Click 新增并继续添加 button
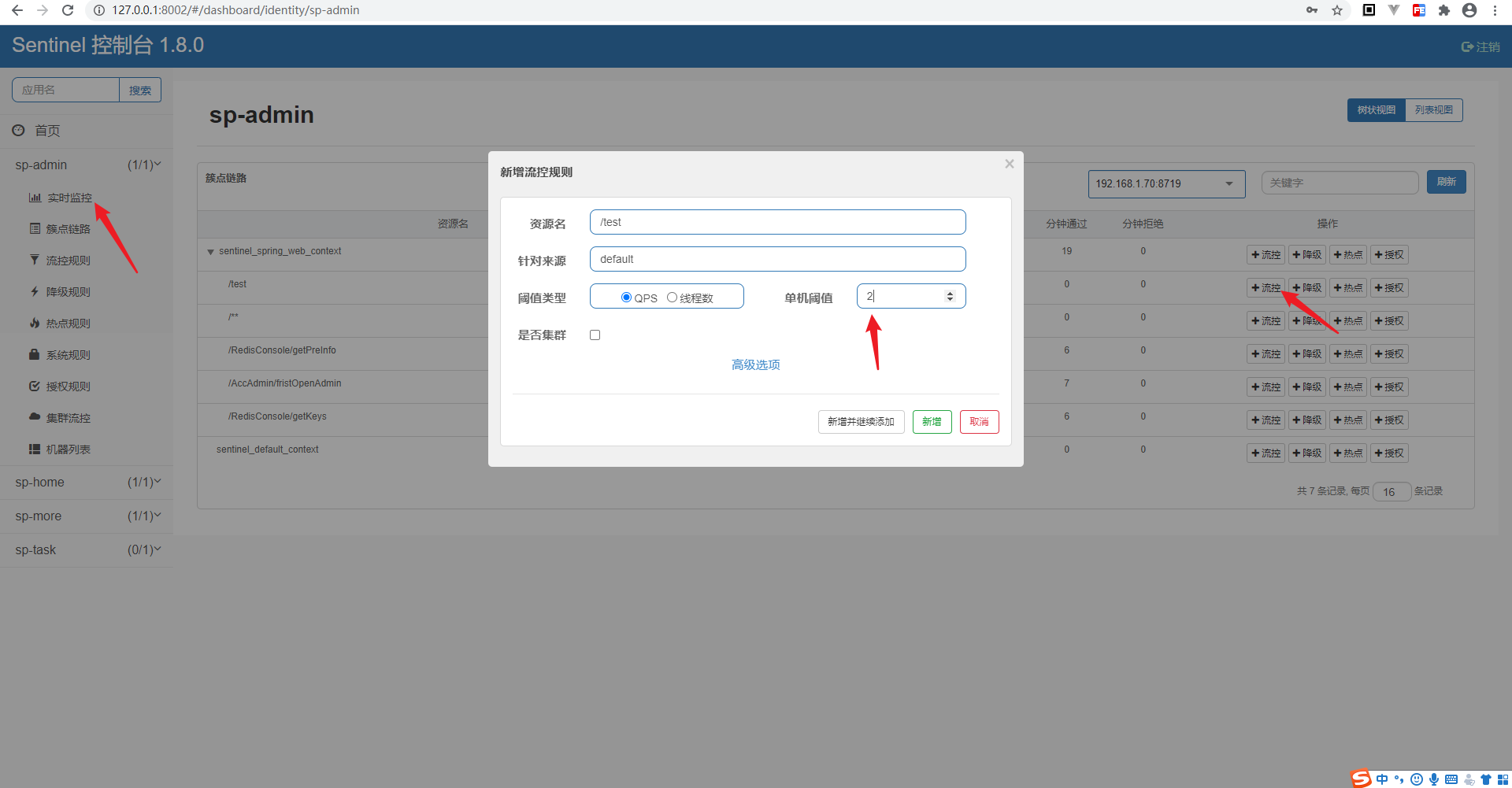The width and height of the screenshot is (1512, 788). point(862,422)
